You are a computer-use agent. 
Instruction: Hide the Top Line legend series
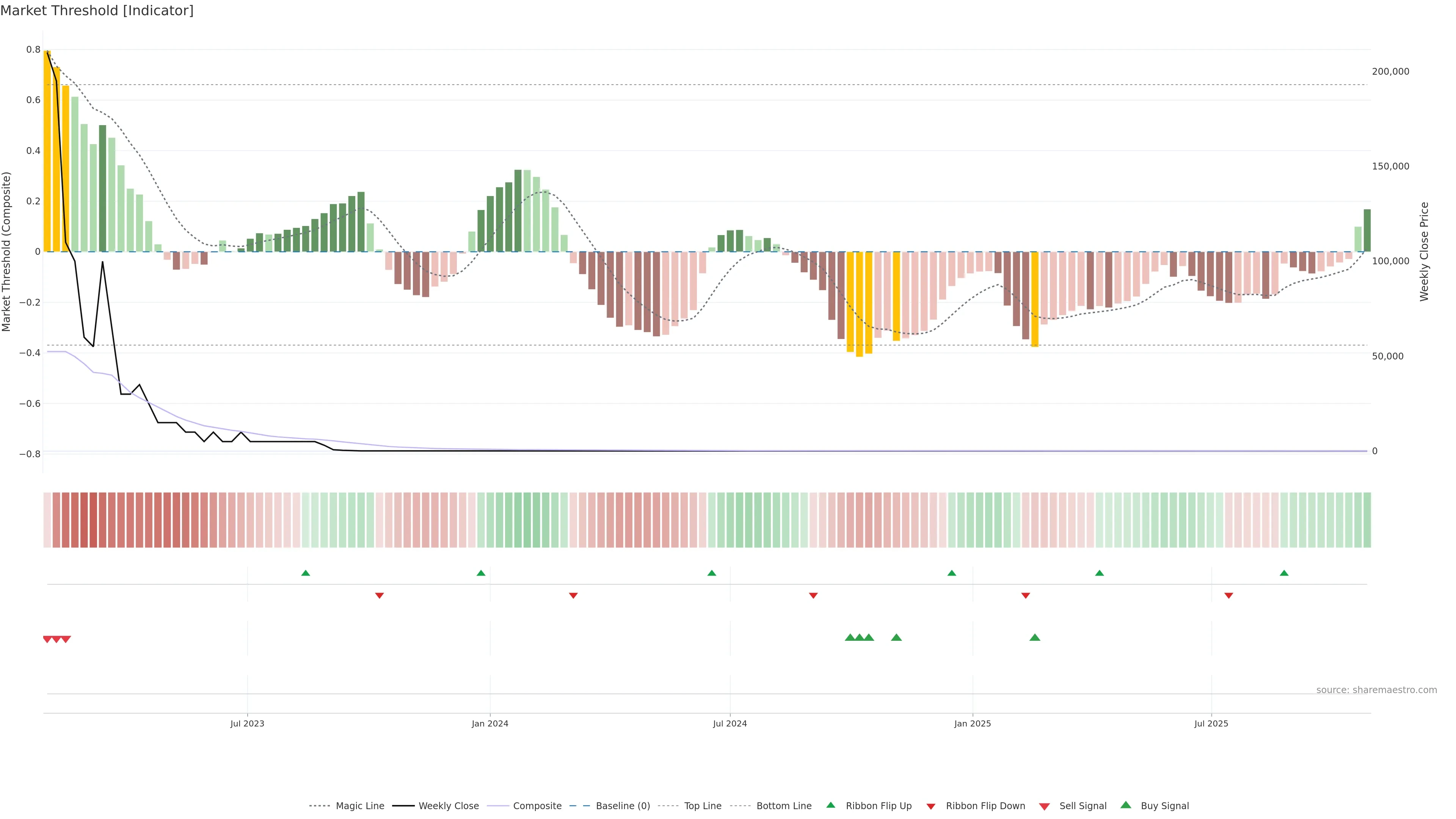[x=703, y=806]
